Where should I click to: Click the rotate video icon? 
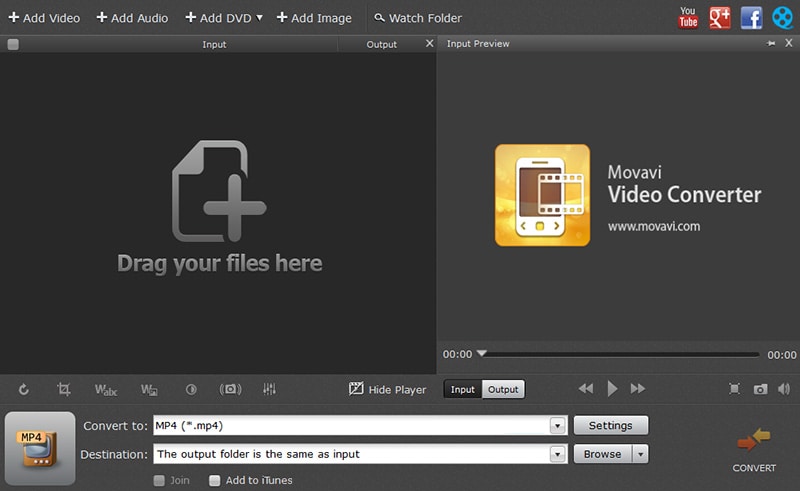[23, 390]
